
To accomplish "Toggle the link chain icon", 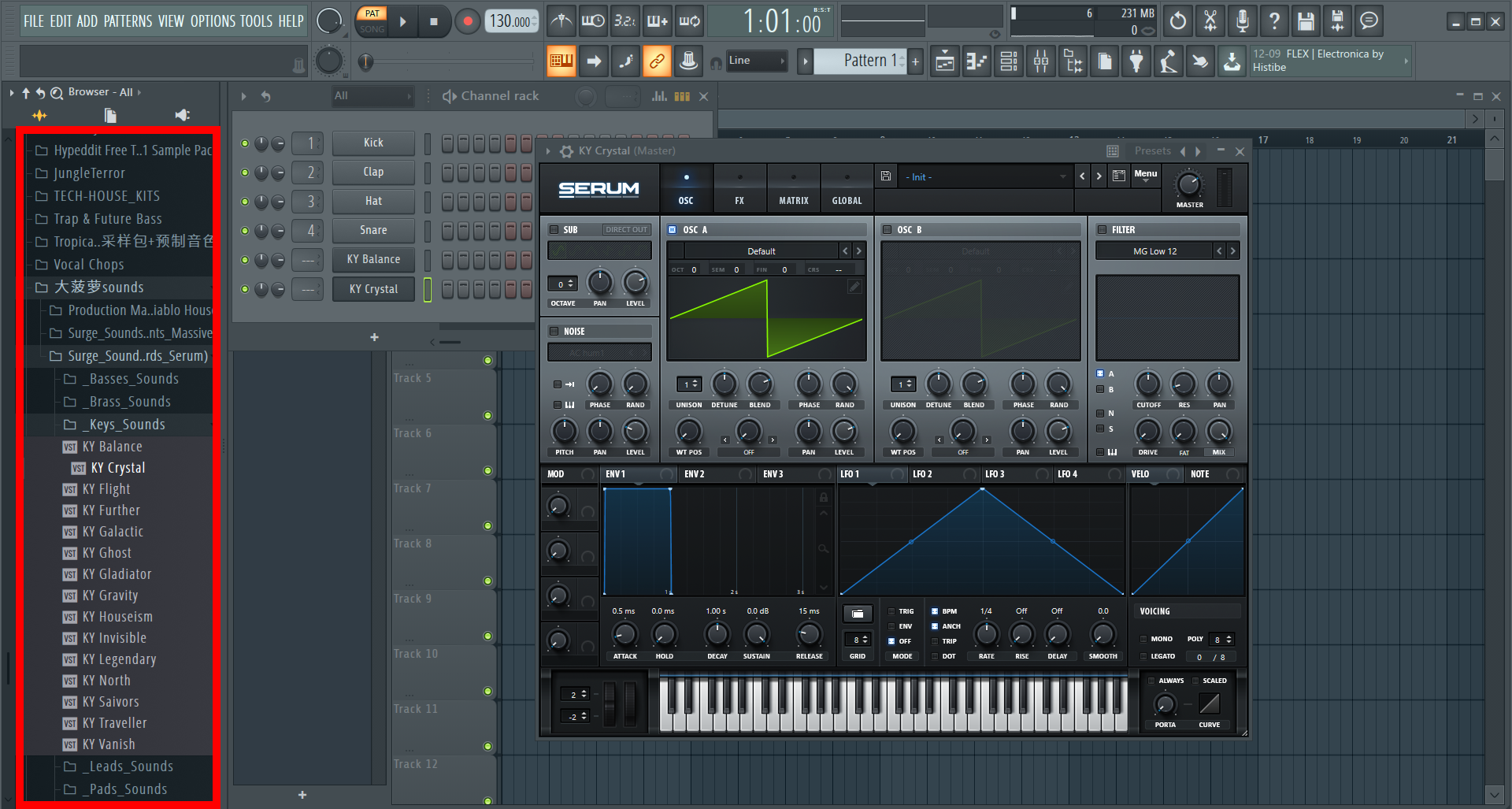I will (657, 61).
